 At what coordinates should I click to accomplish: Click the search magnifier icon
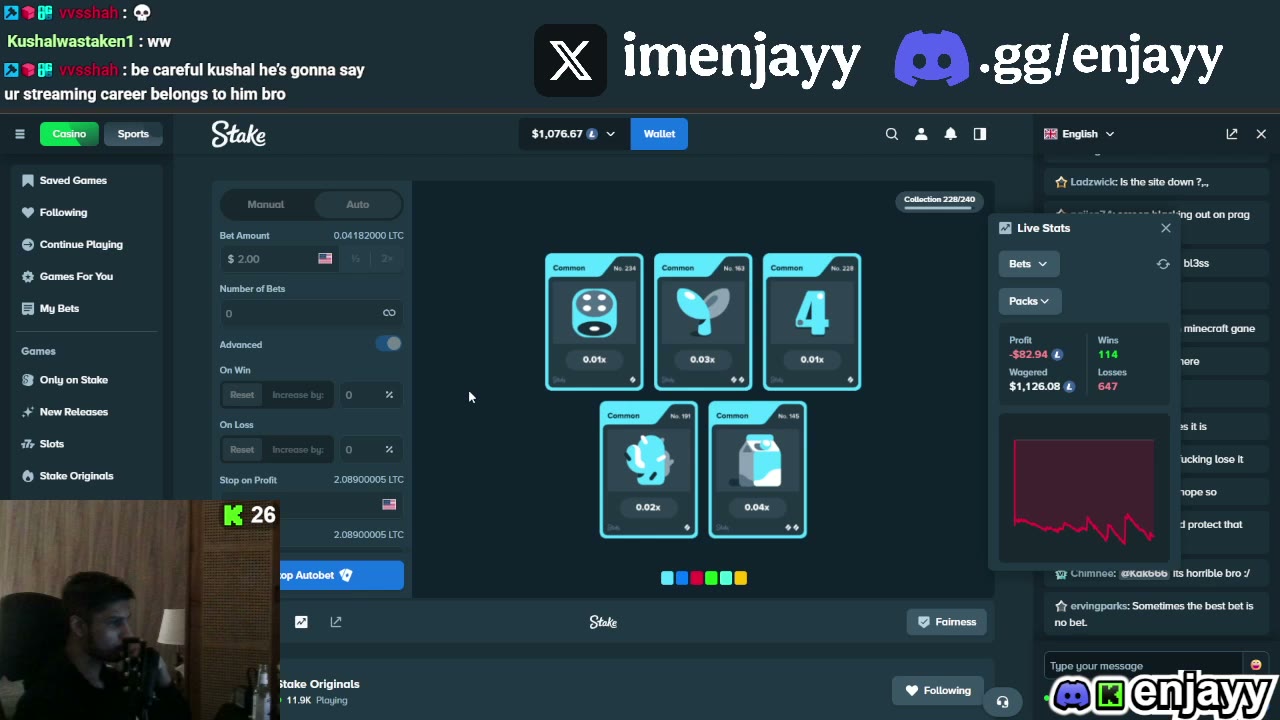click(x=892, y=134)
